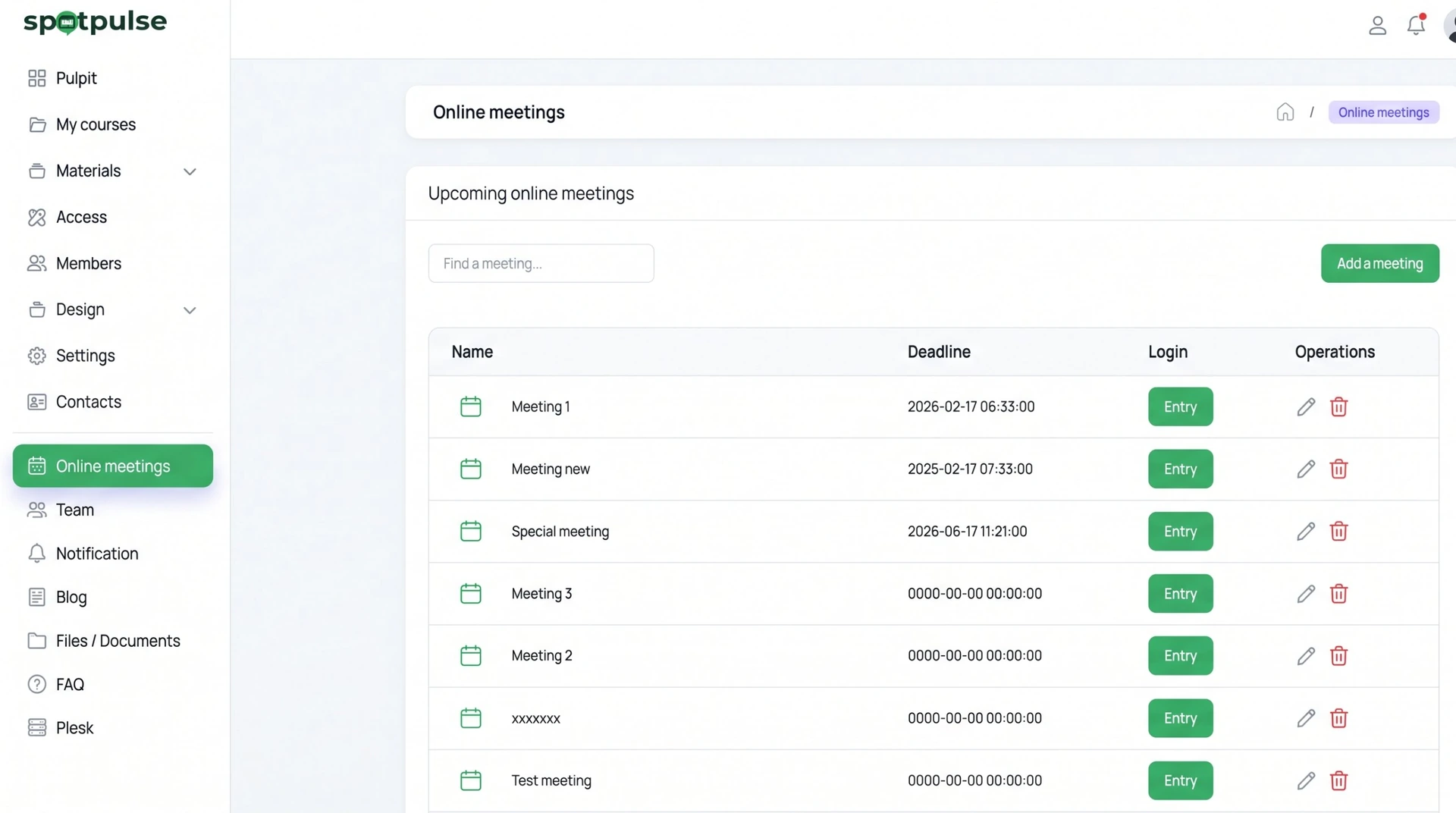Click Entry button for Test meeting
Viewport: 1456px width, 813px height.
(x=1180, y=780)
